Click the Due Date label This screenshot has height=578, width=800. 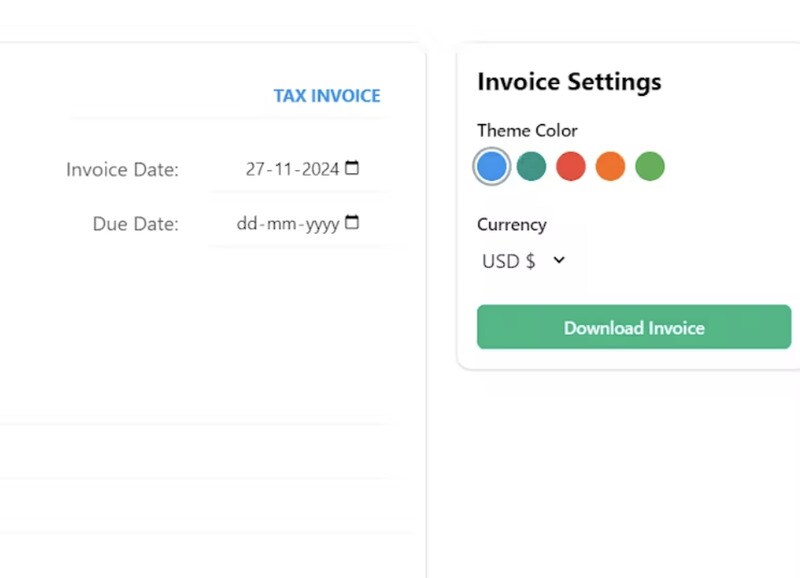[x=135, y=224]
